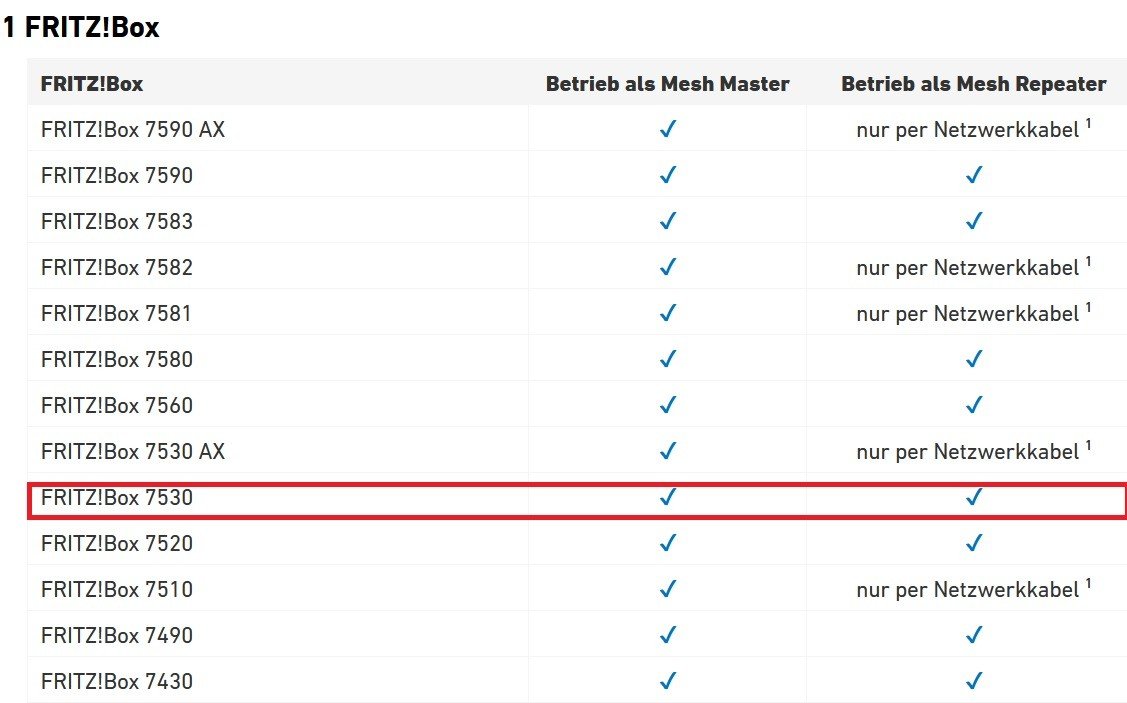
Task: Click Mesh Master checkmark for FRITZ!Box 7590 AX
Action: click(x=668, y=129)
